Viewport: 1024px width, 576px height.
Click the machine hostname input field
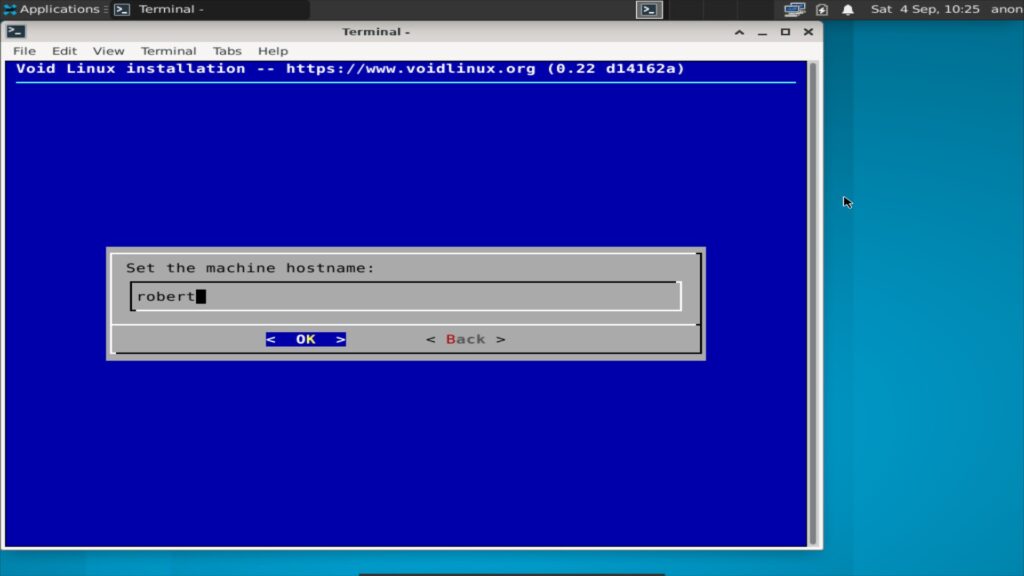tap(406, 296)
